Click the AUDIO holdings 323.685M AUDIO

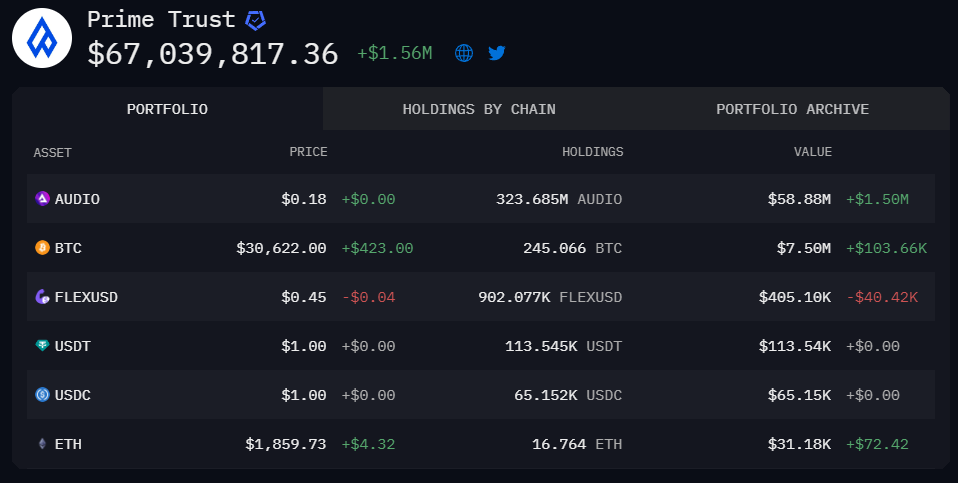pyautogui.click(x=559, y=199)
